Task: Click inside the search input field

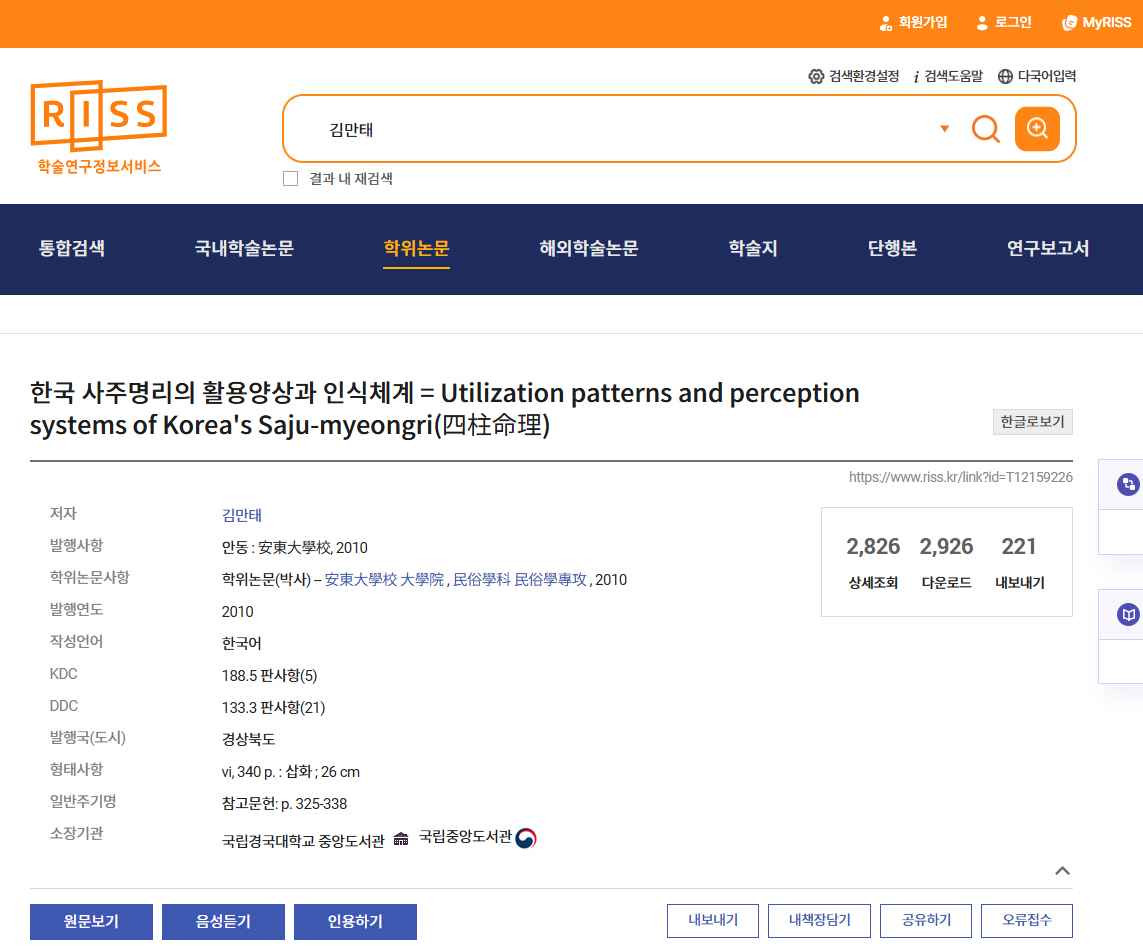Action: 620,129
